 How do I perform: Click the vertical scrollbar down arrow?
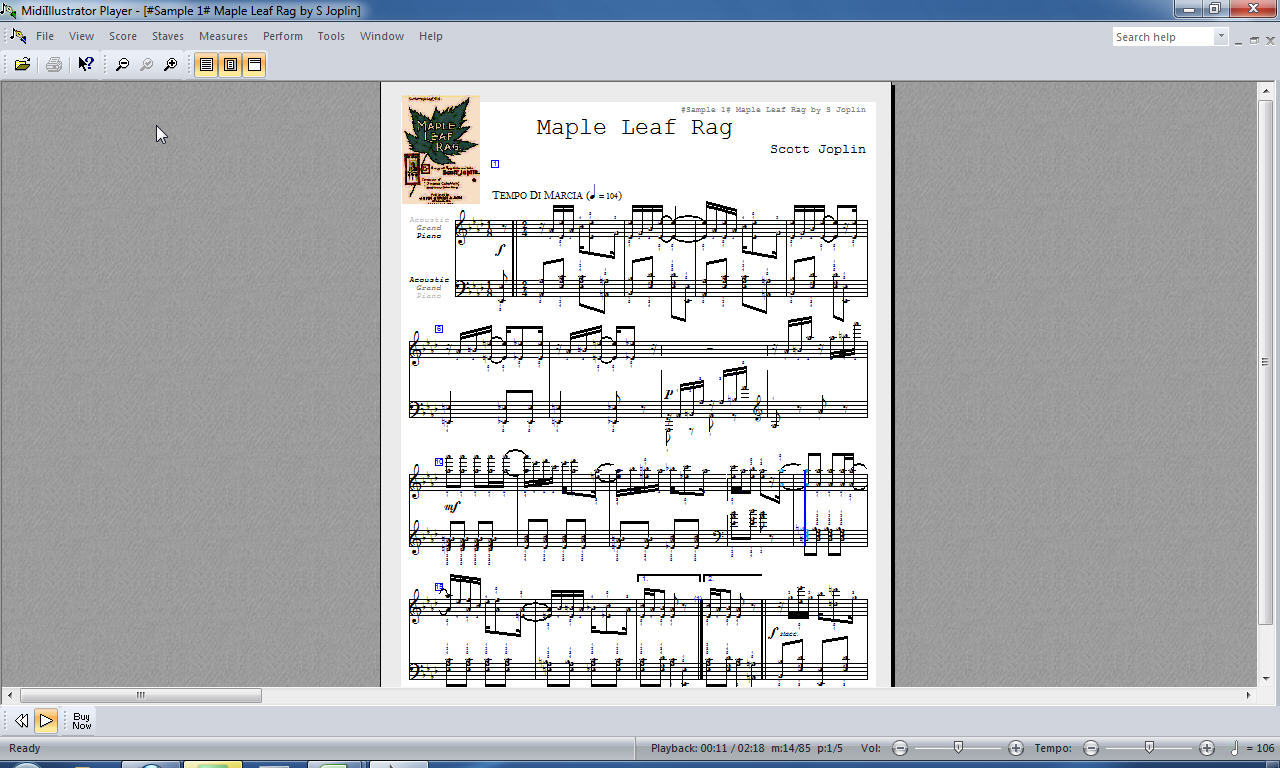(1265, 679)
